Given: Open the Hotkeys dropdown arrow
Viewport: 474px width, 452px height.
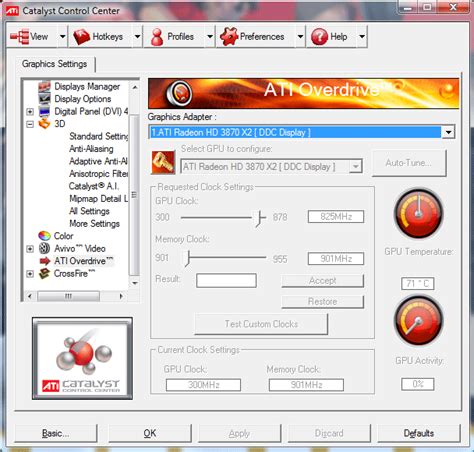Looking at the screenshot, I should (x=137, y=36).
